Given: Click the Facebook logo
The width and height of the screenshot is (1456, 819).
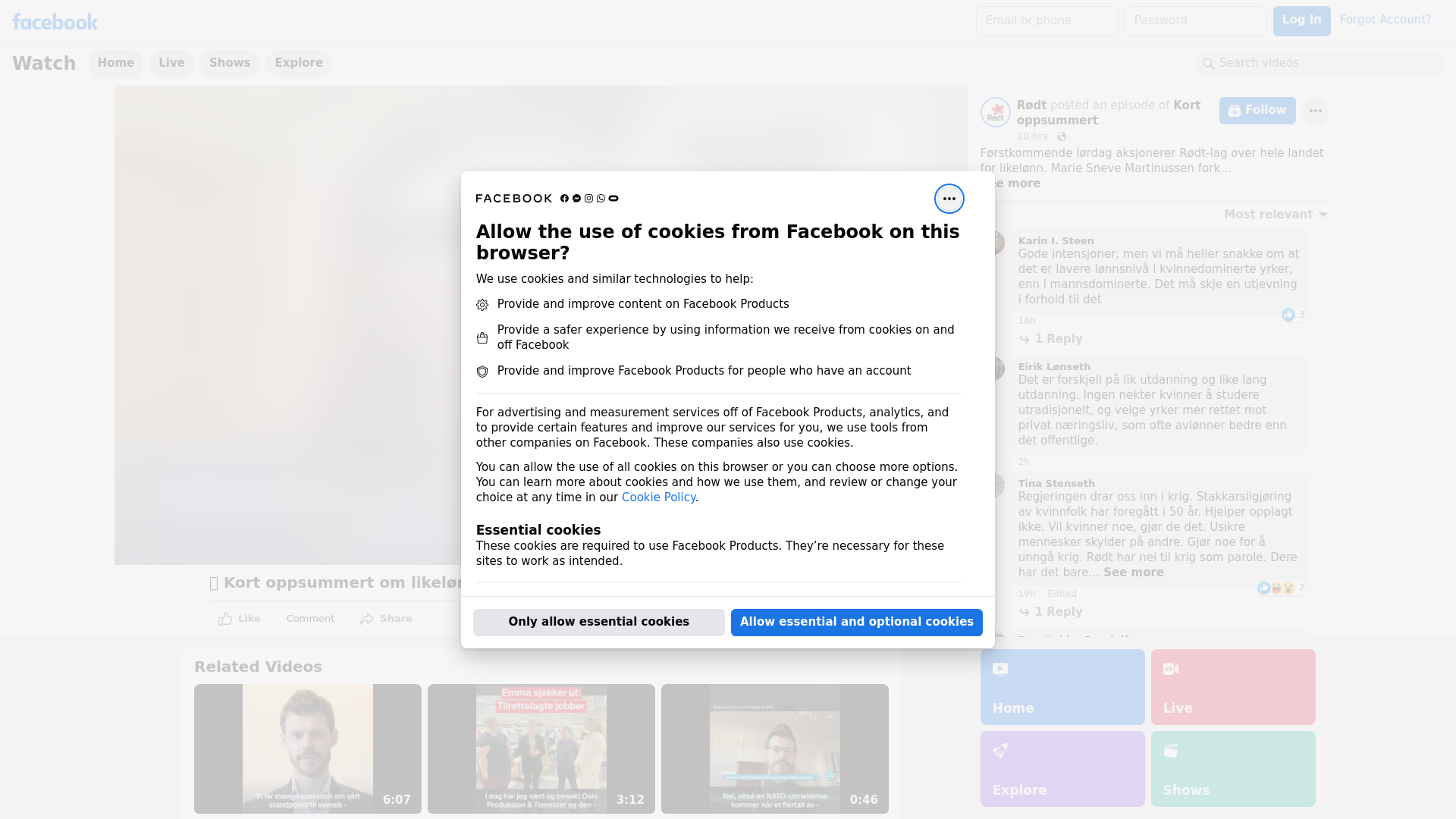Looking at the screenshot, I should (x=55, y=22).
